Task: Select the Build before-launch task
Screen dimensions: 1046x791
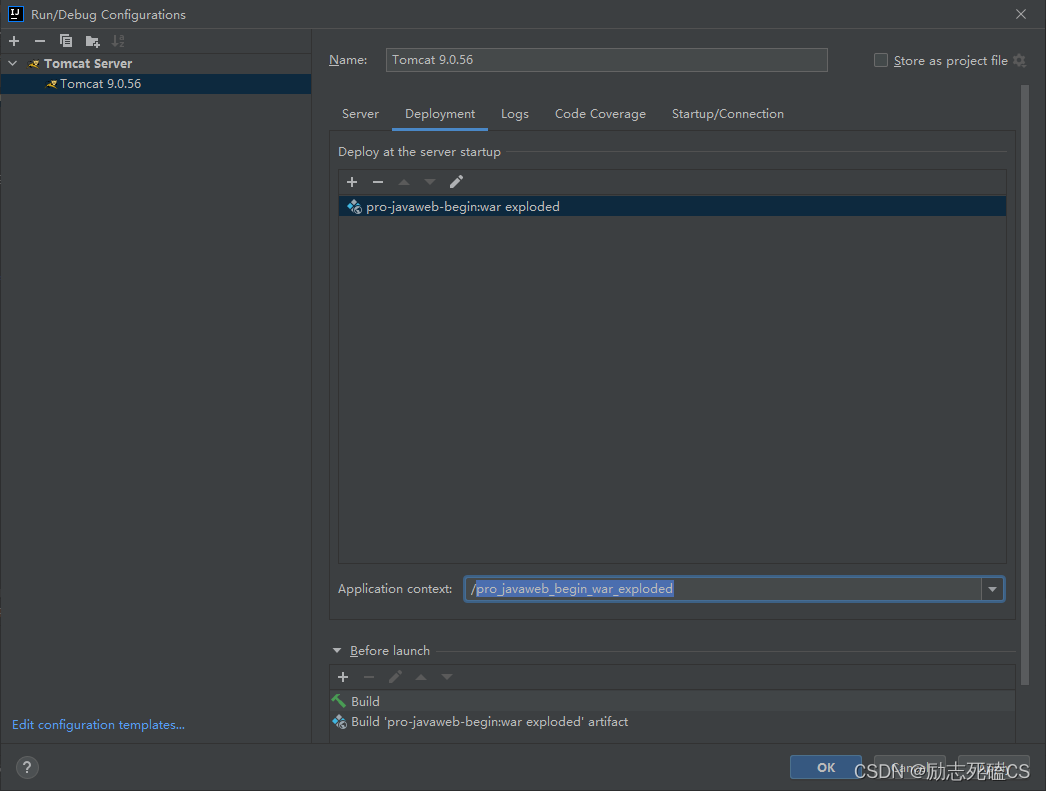Action: click(x=672, y=701)
